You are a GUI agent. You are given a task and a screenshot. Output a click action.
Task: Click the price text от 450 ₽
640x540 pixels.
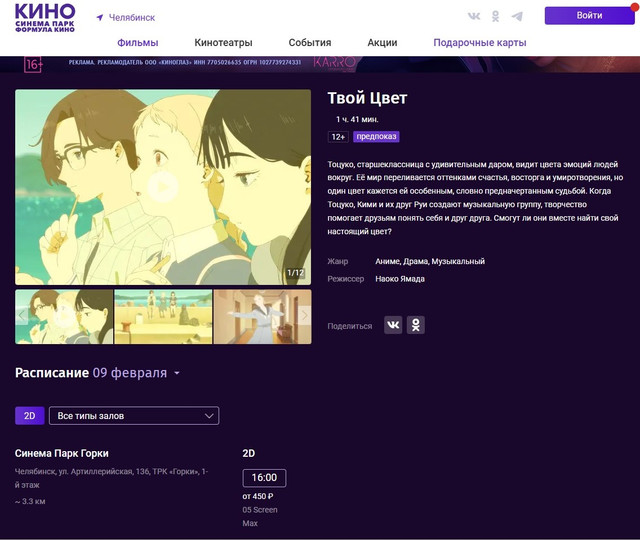click(258, 496)
